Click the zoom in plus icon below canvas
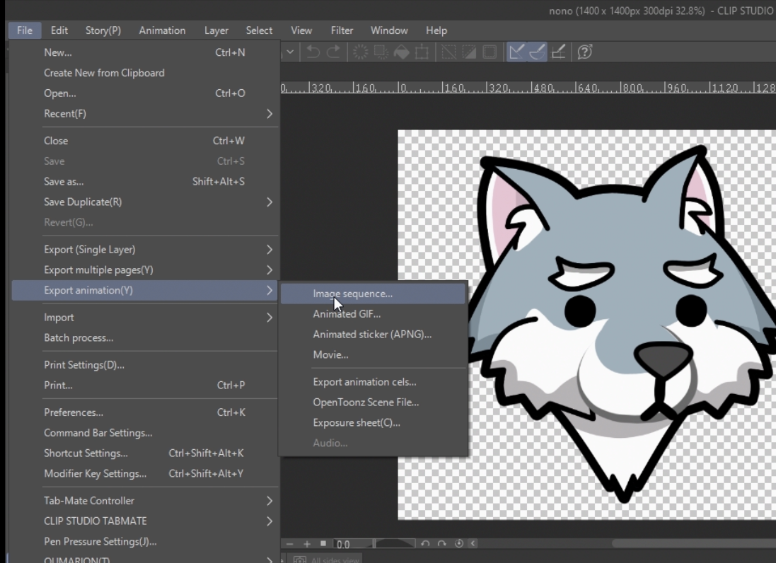Viewport: 776px width, 563px height. coord(307,544)
